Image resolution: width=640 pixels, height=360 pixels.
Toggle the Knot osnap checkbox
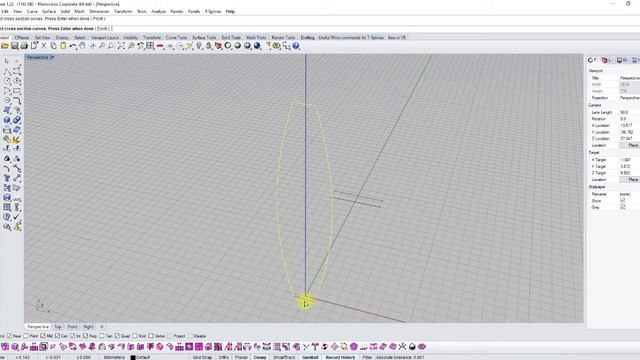[x=134, y=336]
